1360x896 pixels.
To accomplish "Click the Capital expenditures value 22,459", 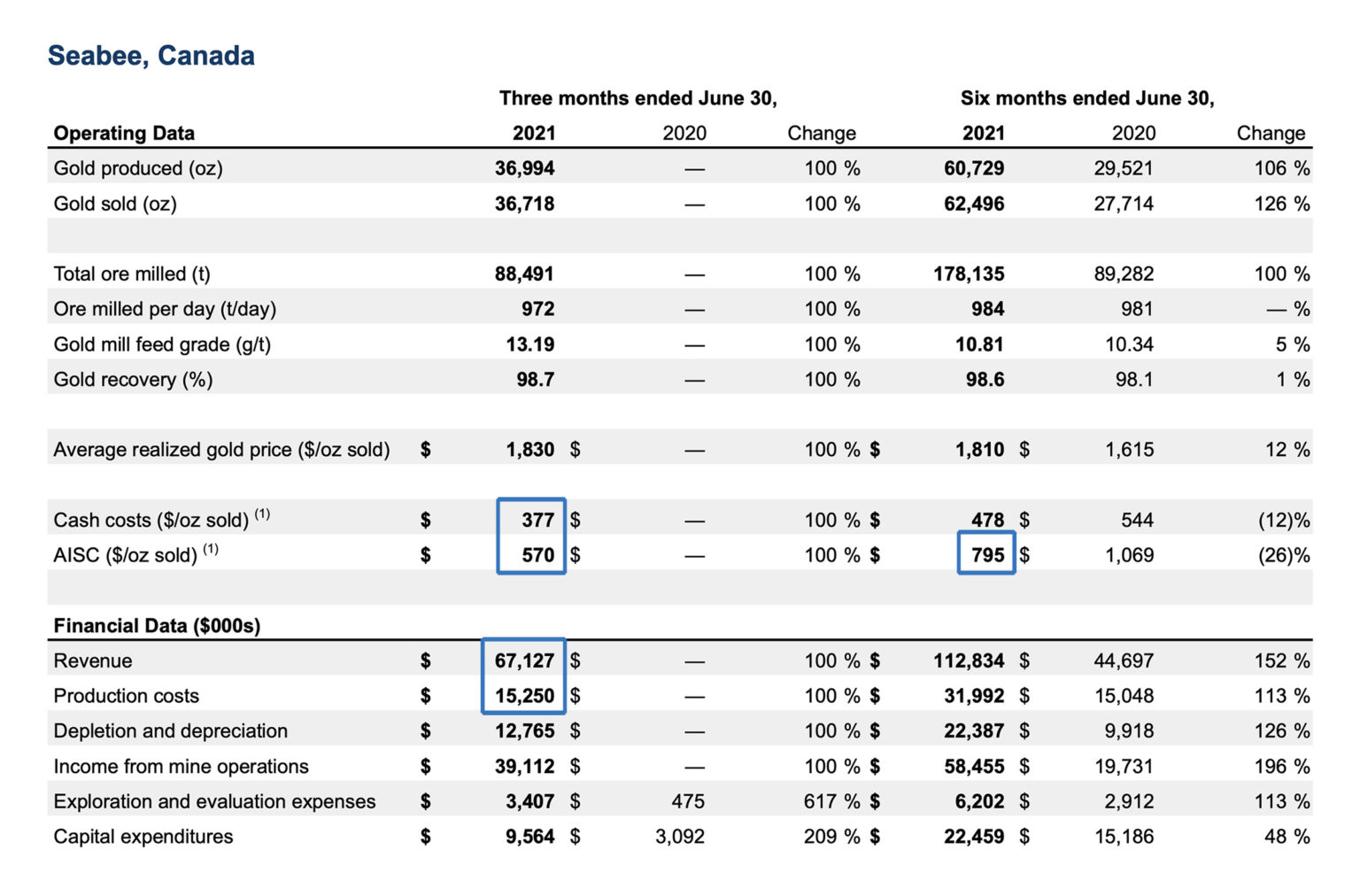I will coord(973,836).
